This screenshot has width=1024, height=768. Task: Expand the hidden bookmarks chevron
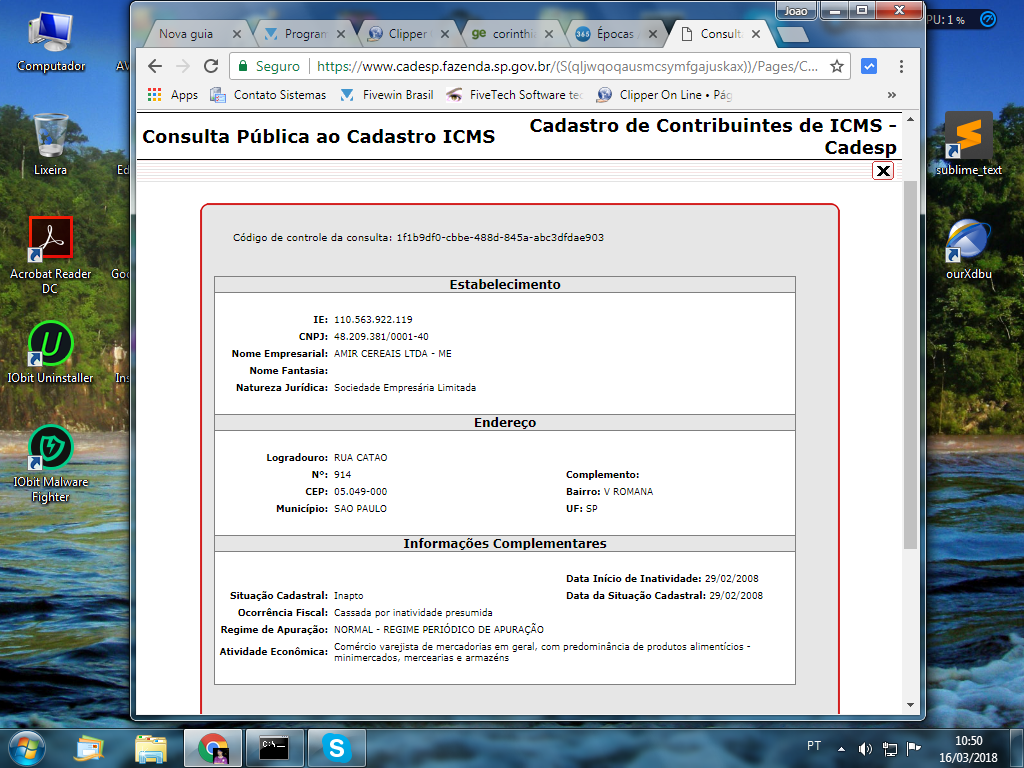891,95
